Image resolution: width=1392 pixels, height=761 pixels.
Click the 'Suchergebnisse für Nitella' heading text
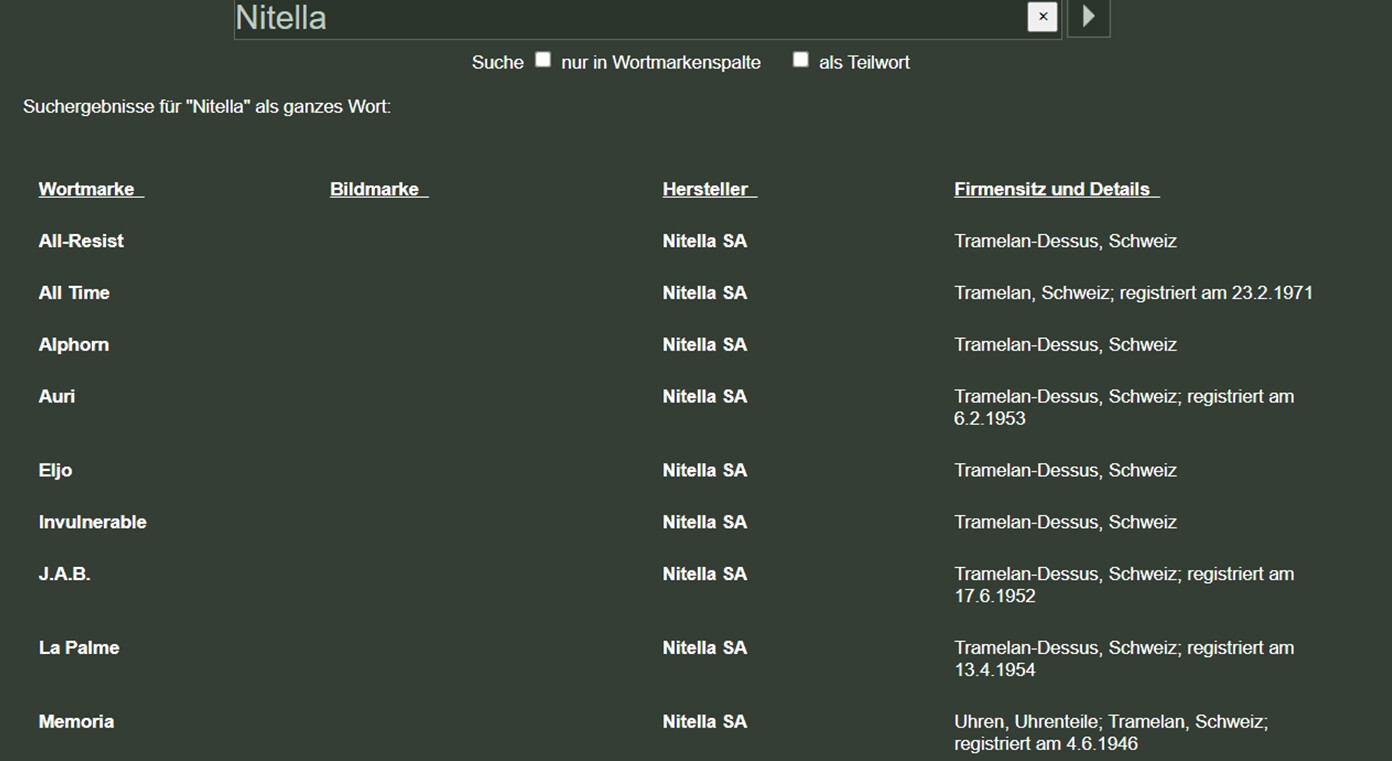point(207,107)
